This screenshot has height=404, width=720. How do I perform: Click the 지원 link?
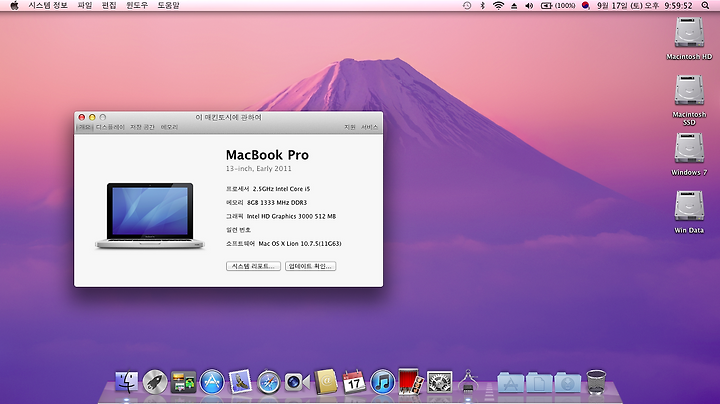350,127
